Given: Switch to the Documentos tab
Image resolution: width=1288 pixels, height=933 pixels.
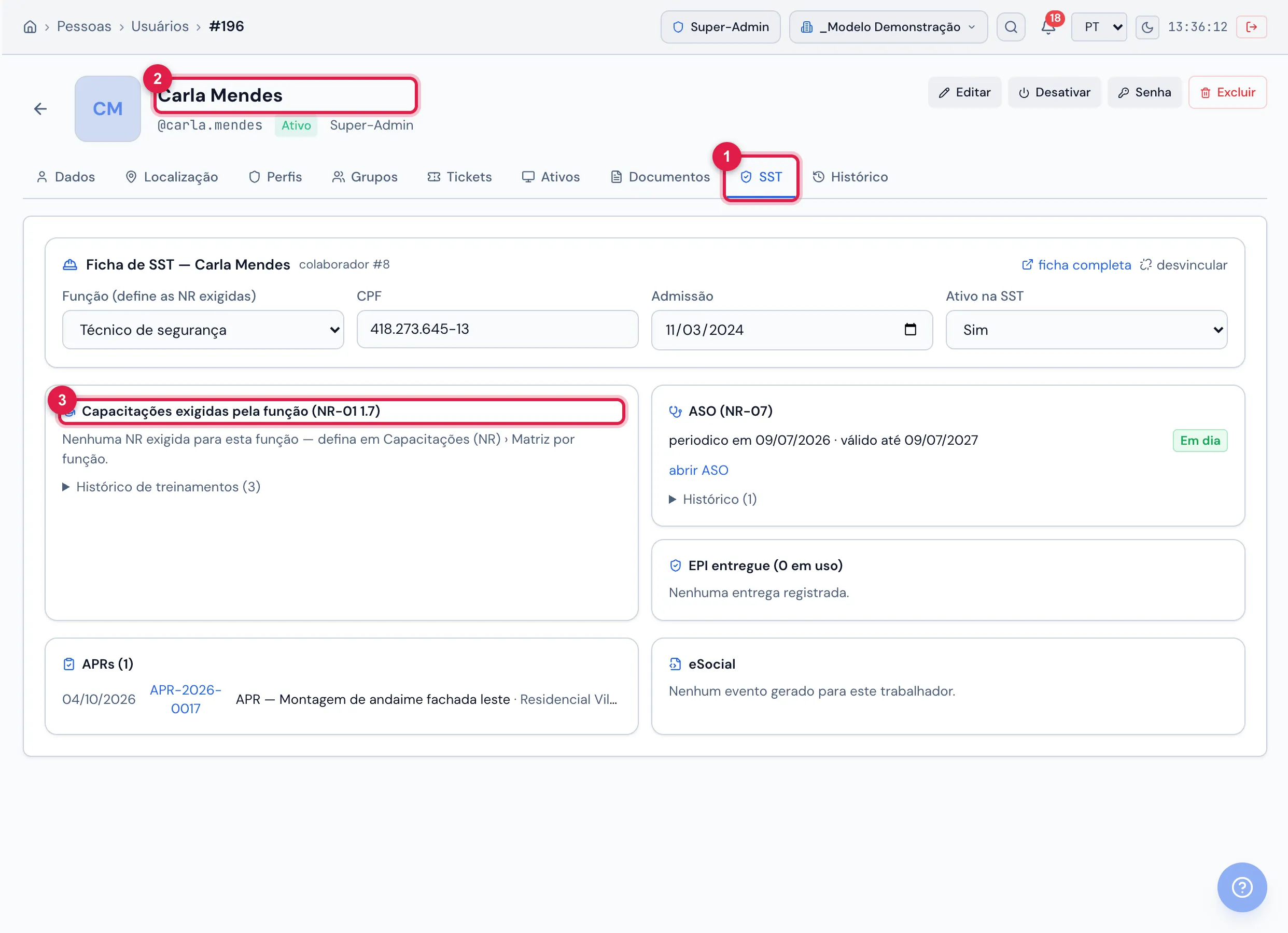Looking at the screenshot, I should pyautogui.click(x=660, y=177).
